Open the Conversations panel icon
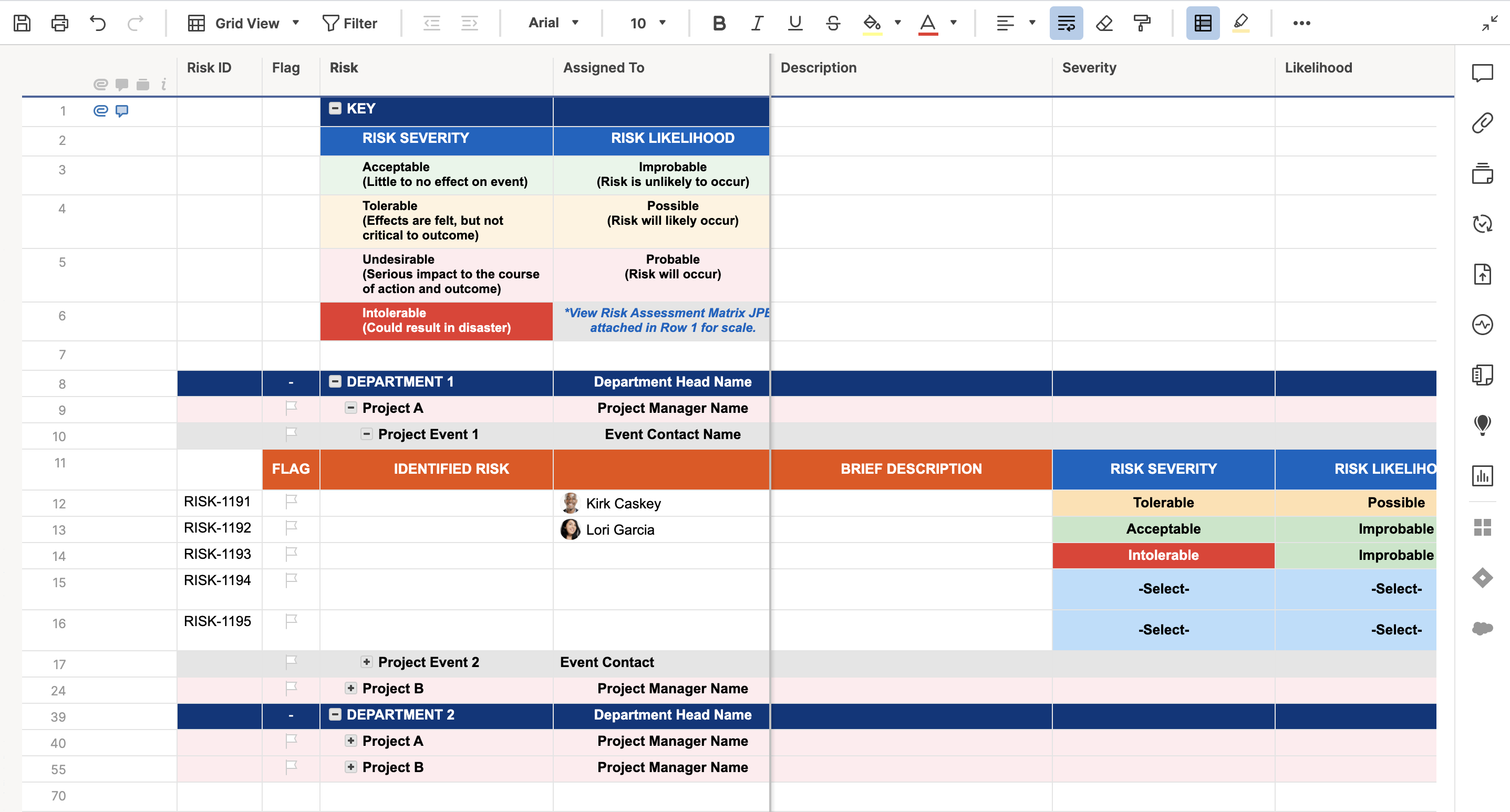Image resolution: width=1510 pixels, height=812 pixels. 1482,73
